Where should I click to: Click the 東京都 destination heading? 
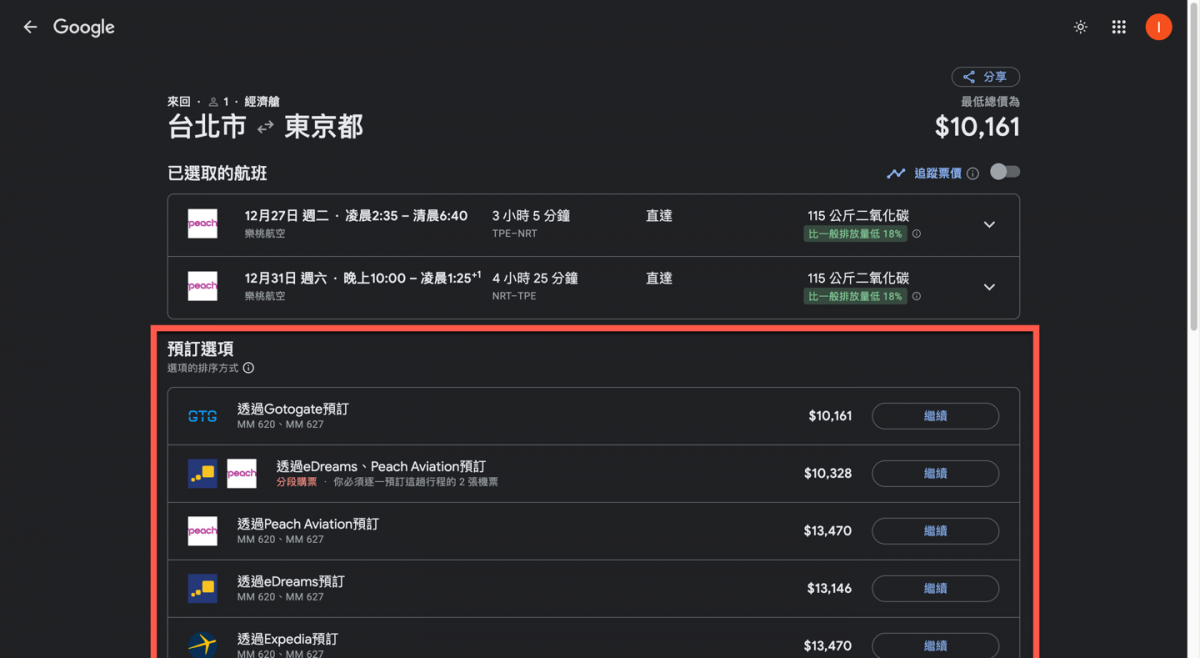click(x=324, y=126)
